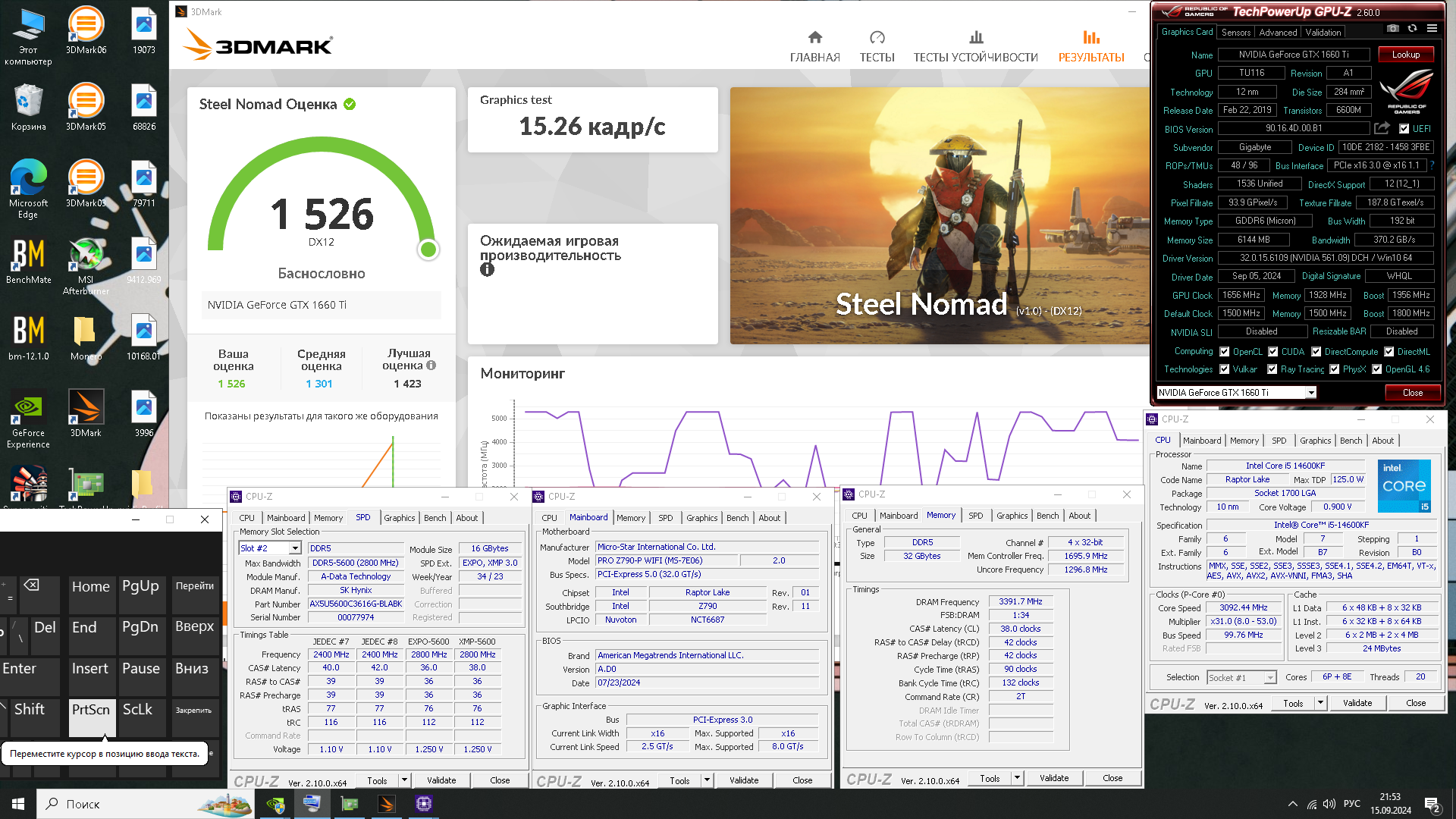Image resolution: width=1456 pixels, height=819 pixels.
Task: Click the РУС input language indicator
Action: (1351, 804)
